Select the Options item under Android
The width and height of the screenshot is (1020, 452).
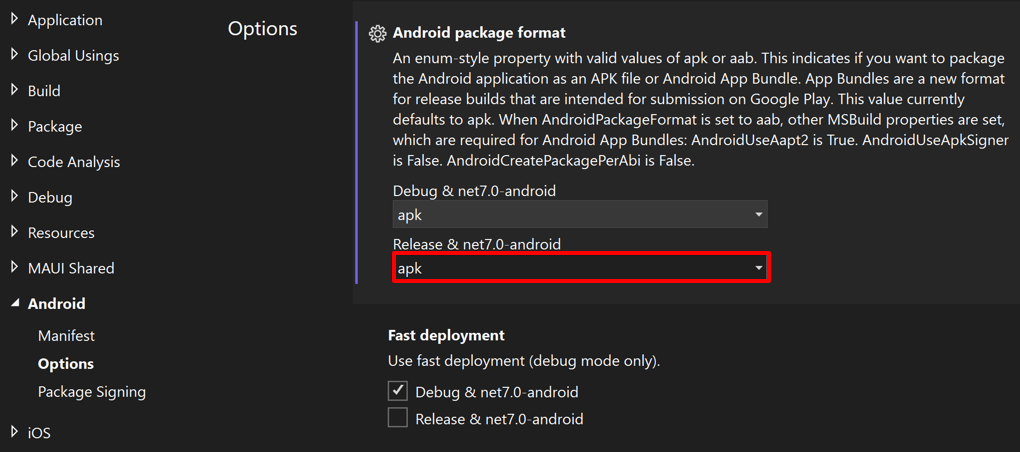pyautogui.click(x=66, y=364)
